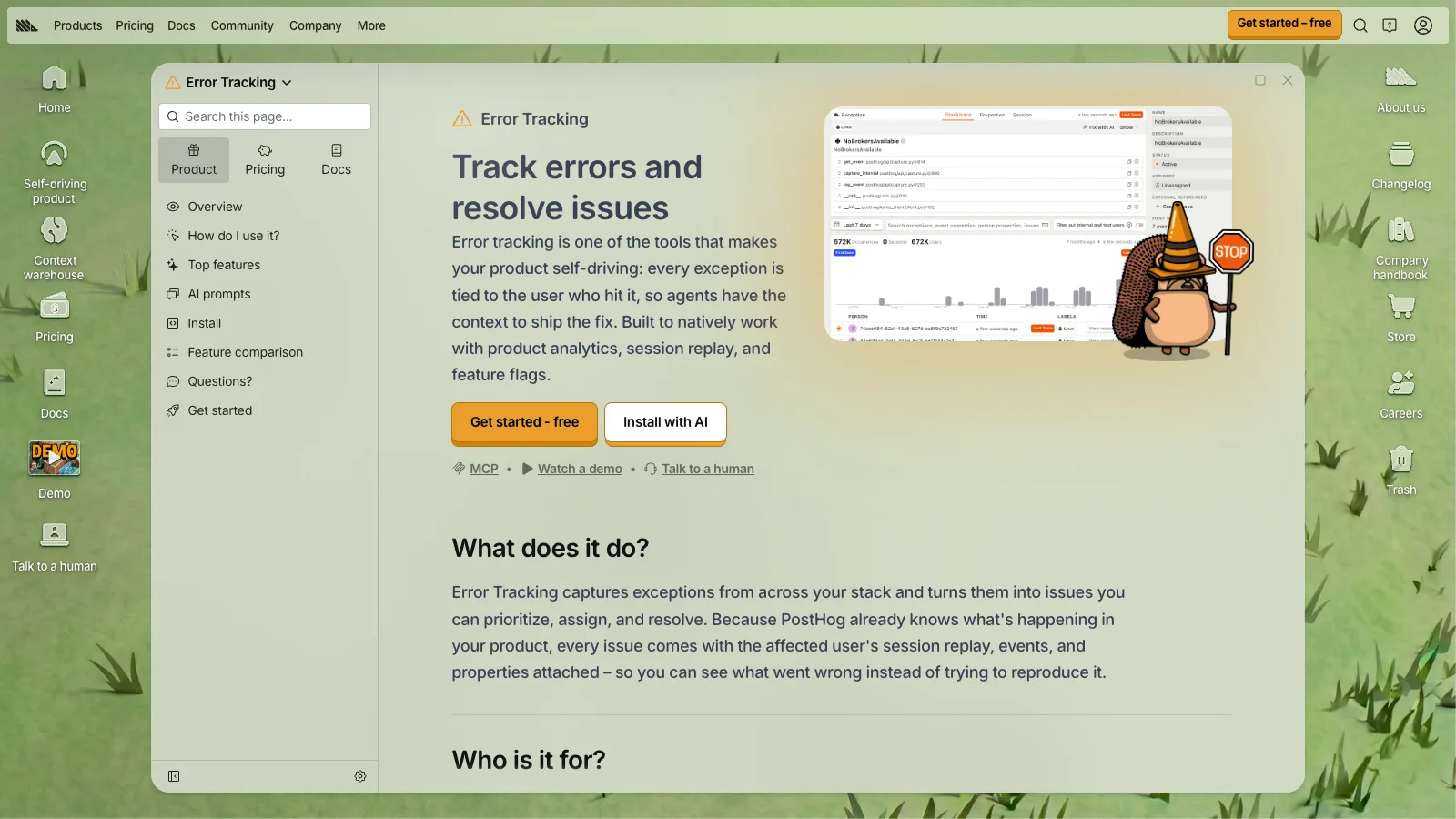The width and height of the screenshot is (1456, 819).
Task: Open the Community menu
Action: coord(242,25)
